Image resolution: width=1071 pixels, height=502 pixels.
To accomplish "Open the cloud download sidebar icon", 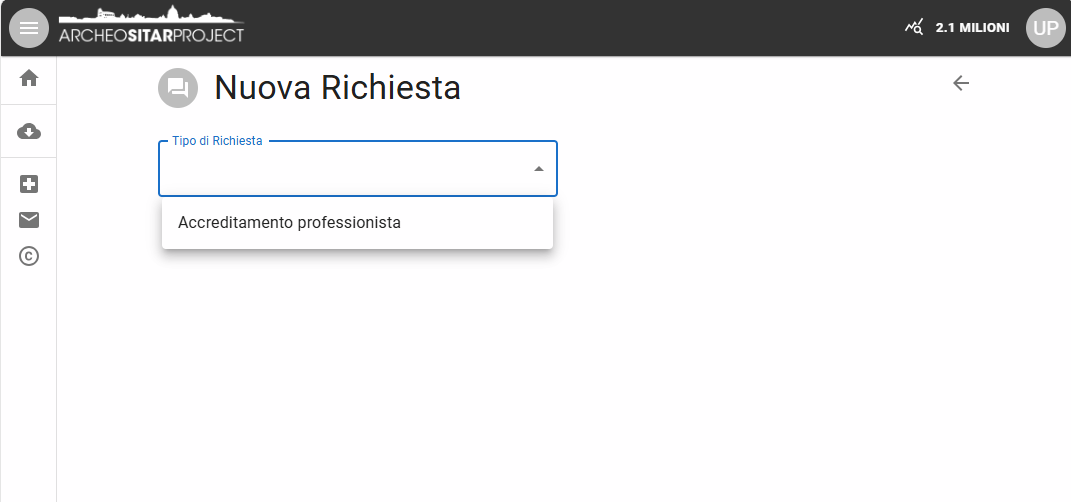I will pyautogui.click(x=29, y=131).
